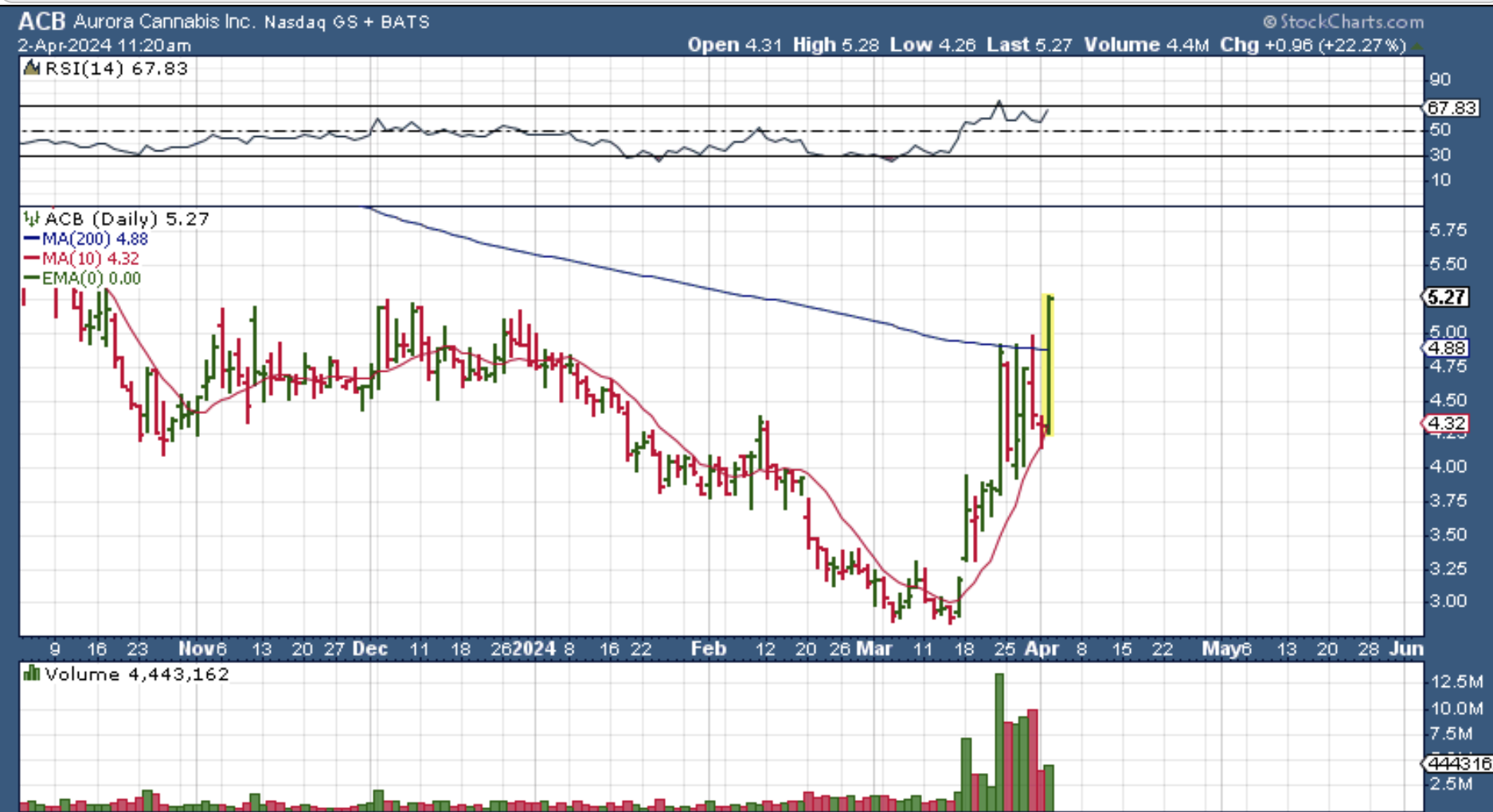The width and height of the screenshot is (1493, 812).
Task: Click the green up triangle after Chg percentage
Action: (1417, 46)
